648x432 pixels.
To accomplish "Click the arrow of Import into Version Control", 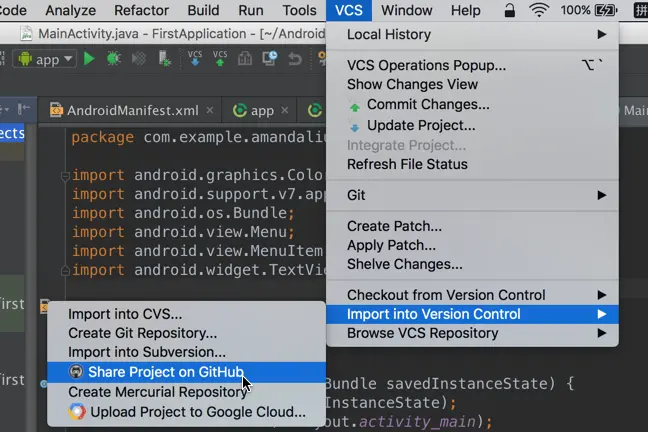I will (x=602, y=314).
